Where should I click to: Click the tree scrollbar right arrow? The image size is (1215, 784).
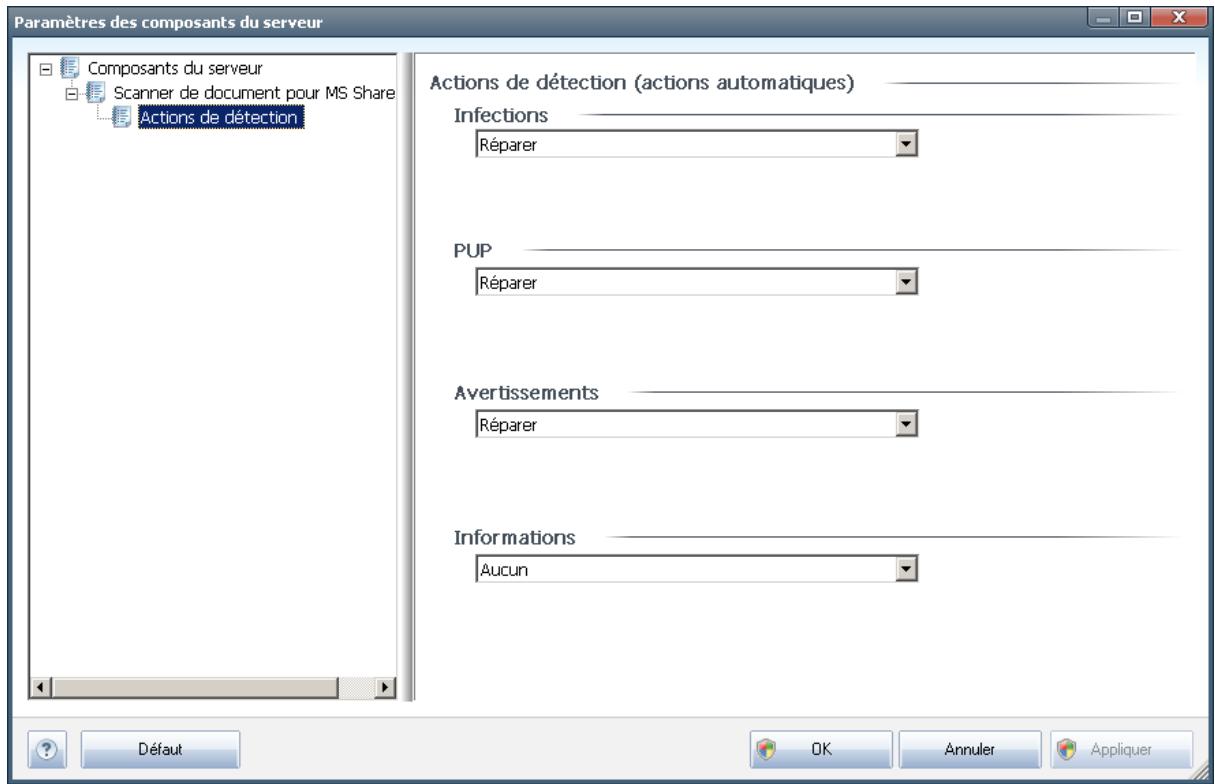pyautogui.click(x=385, y=689)
